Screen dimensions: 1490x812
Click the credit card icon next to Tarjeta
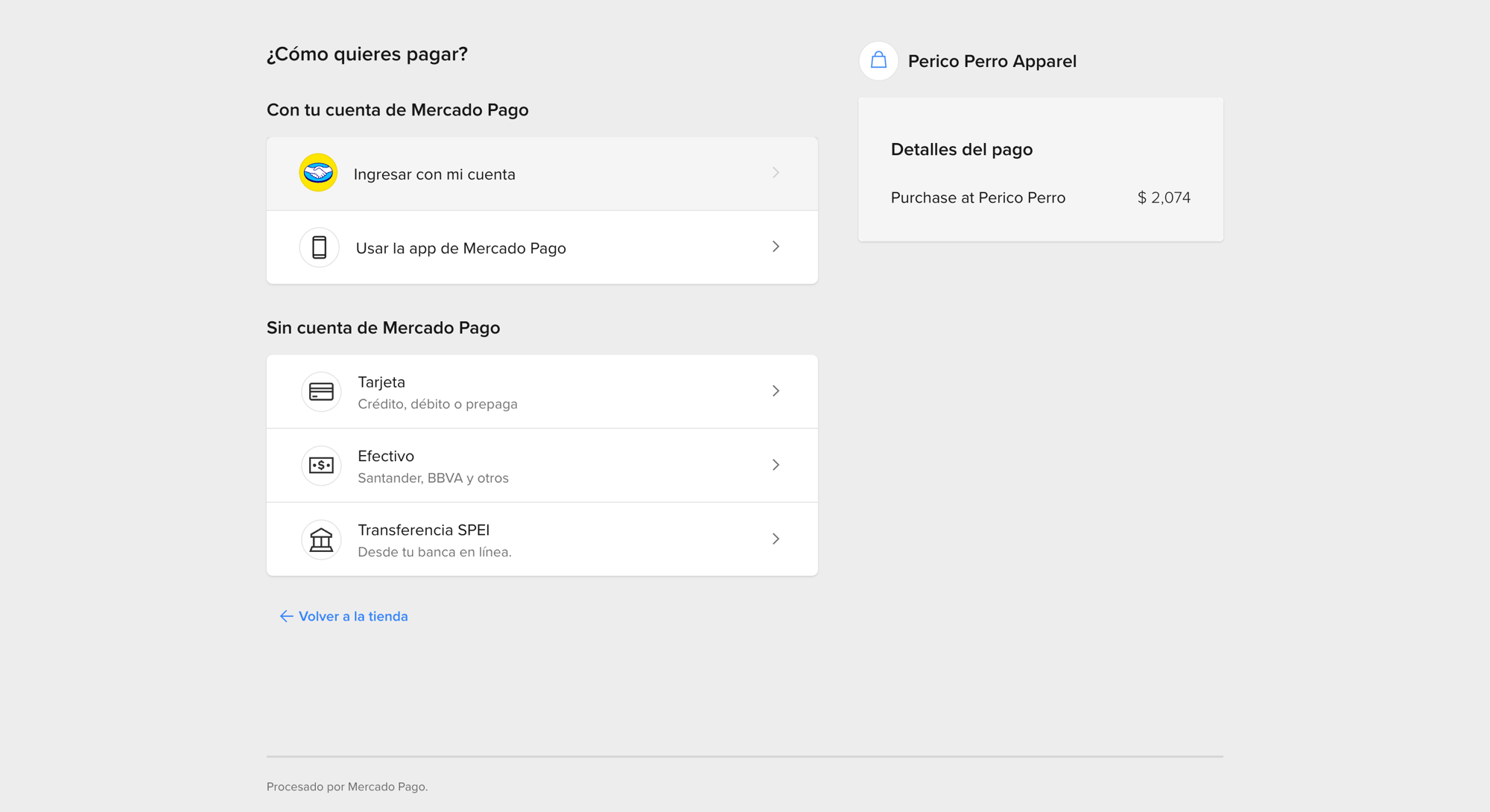[321, 392]
